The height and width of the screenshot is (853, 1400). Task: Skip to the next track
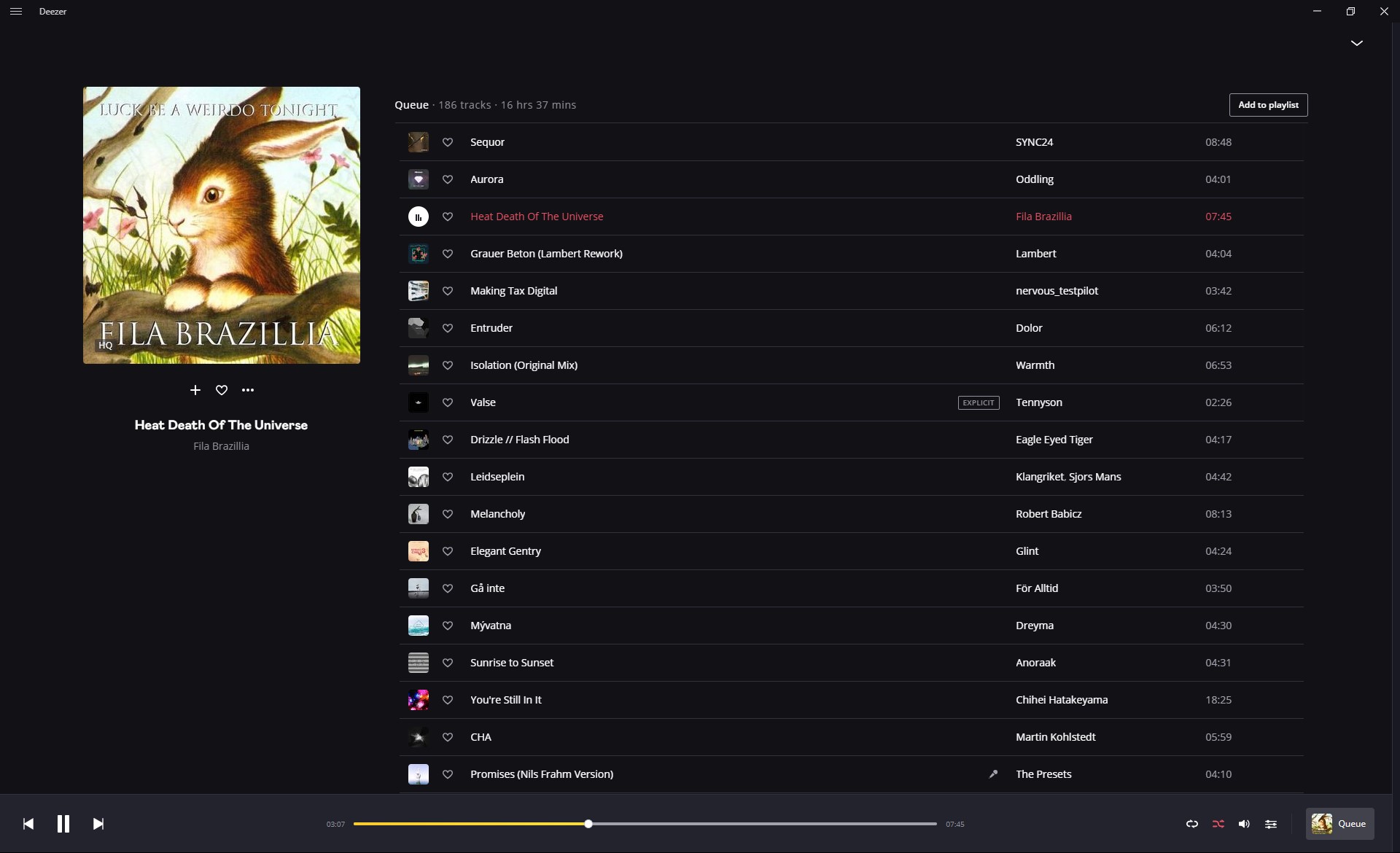pos(98,824)
